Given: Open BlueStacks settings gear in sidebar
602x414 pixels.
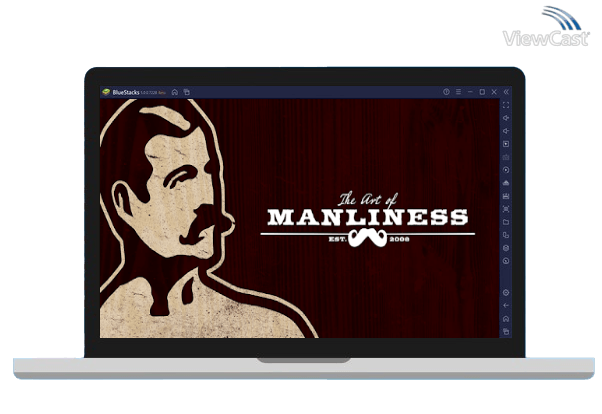Looking at the screenshot, I should tap(506, 293).
